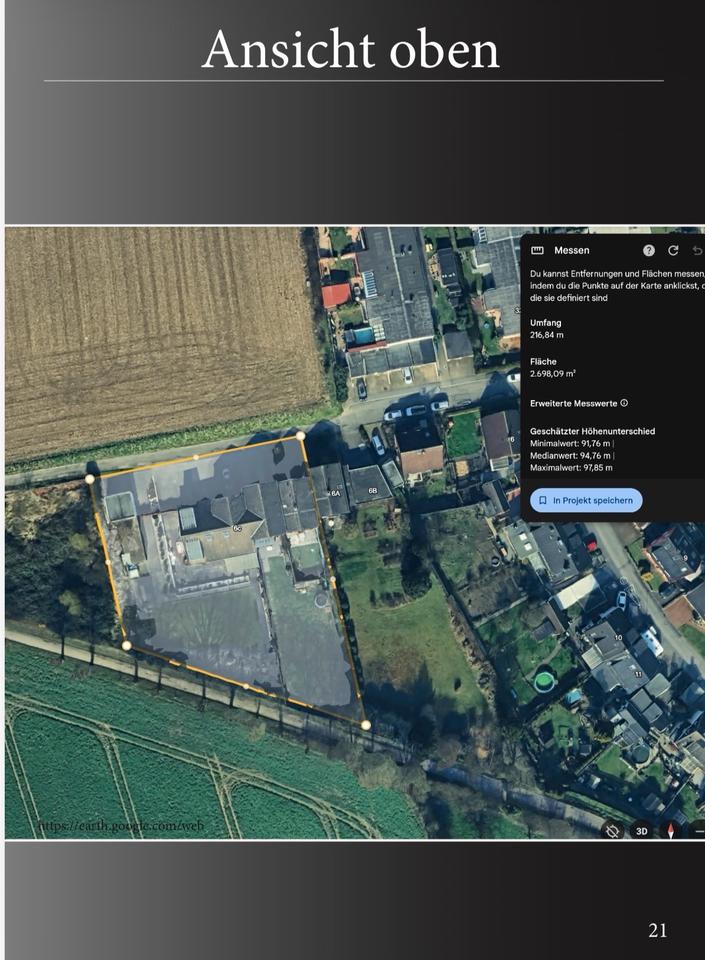Viewport: 705px width, 960px height.
Task: Restart measurement with the refresh icon
Action: pyautogui.click(x=673, y=251)
